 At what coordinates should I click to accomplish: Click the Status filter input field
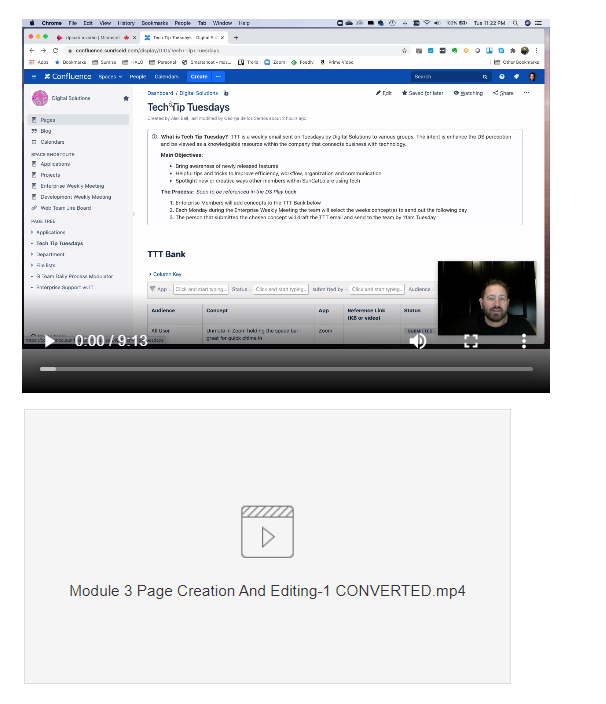coord(281,289)
